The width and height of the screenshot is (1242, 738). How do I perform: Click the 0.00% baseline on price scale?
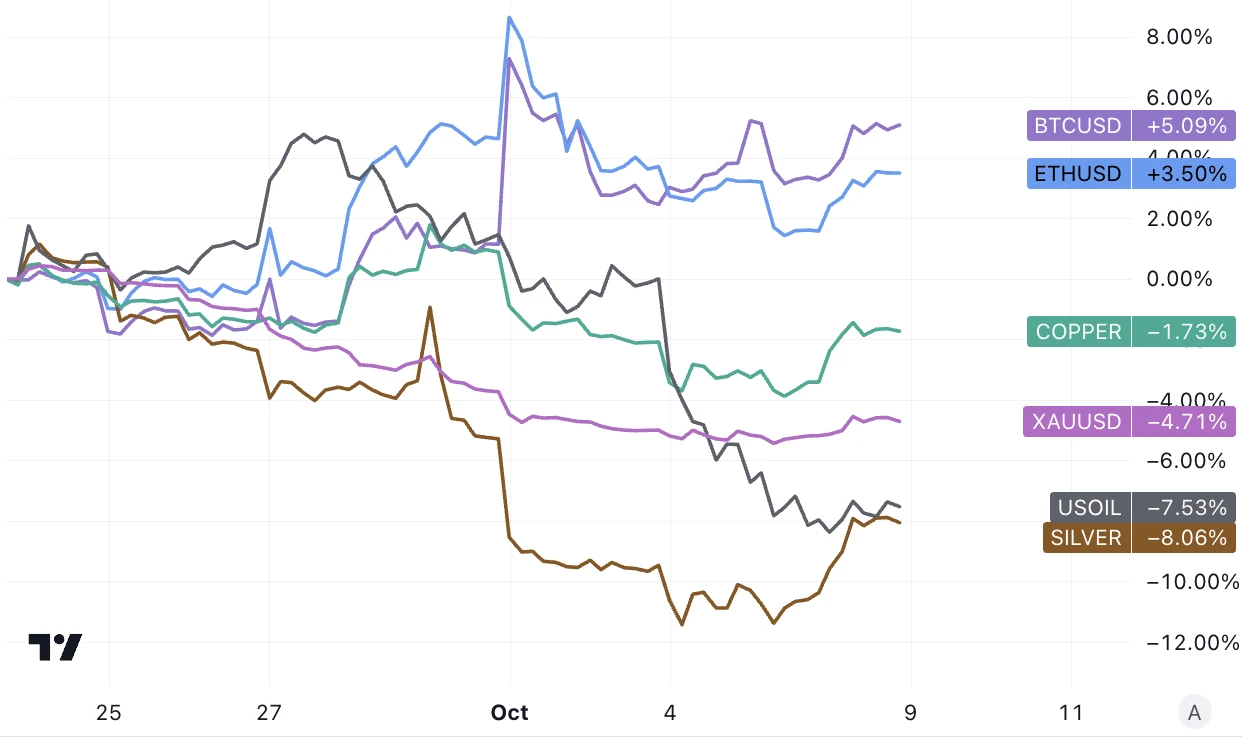(1179, 279)
